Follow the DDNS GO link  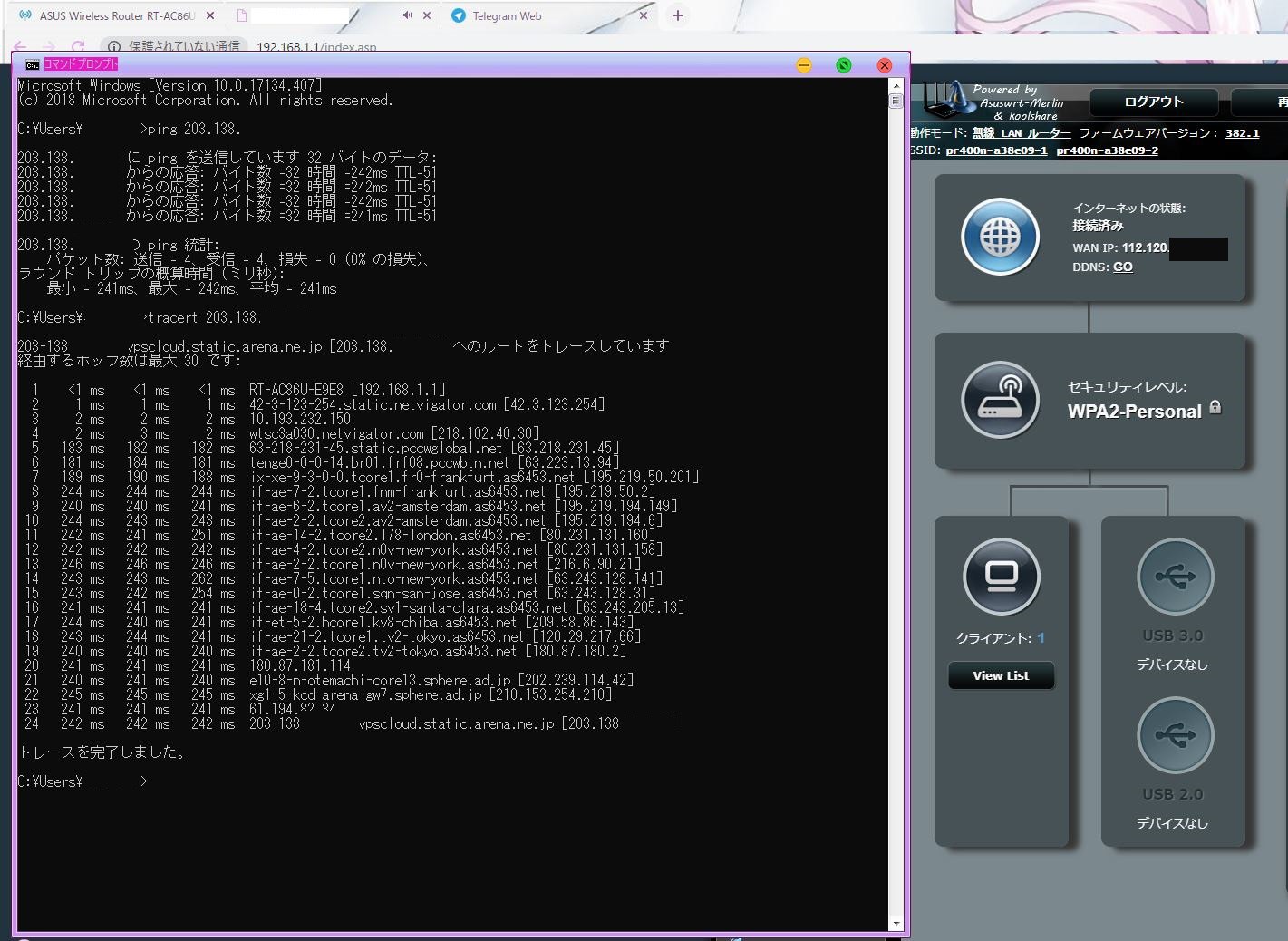(x=1122, y=267)
